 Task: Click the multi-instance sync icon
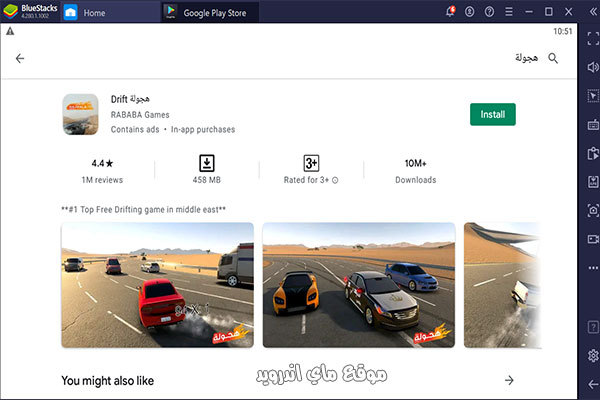tap(593, 153)
